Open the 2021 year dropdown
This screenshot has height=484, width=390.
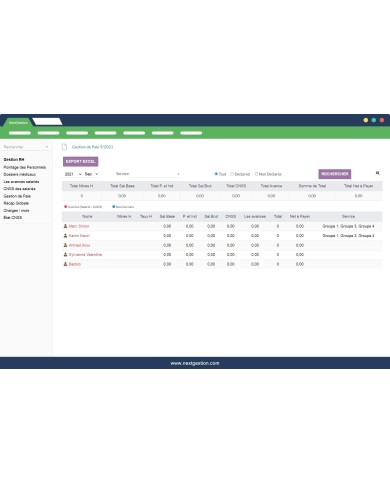(73, 174)
